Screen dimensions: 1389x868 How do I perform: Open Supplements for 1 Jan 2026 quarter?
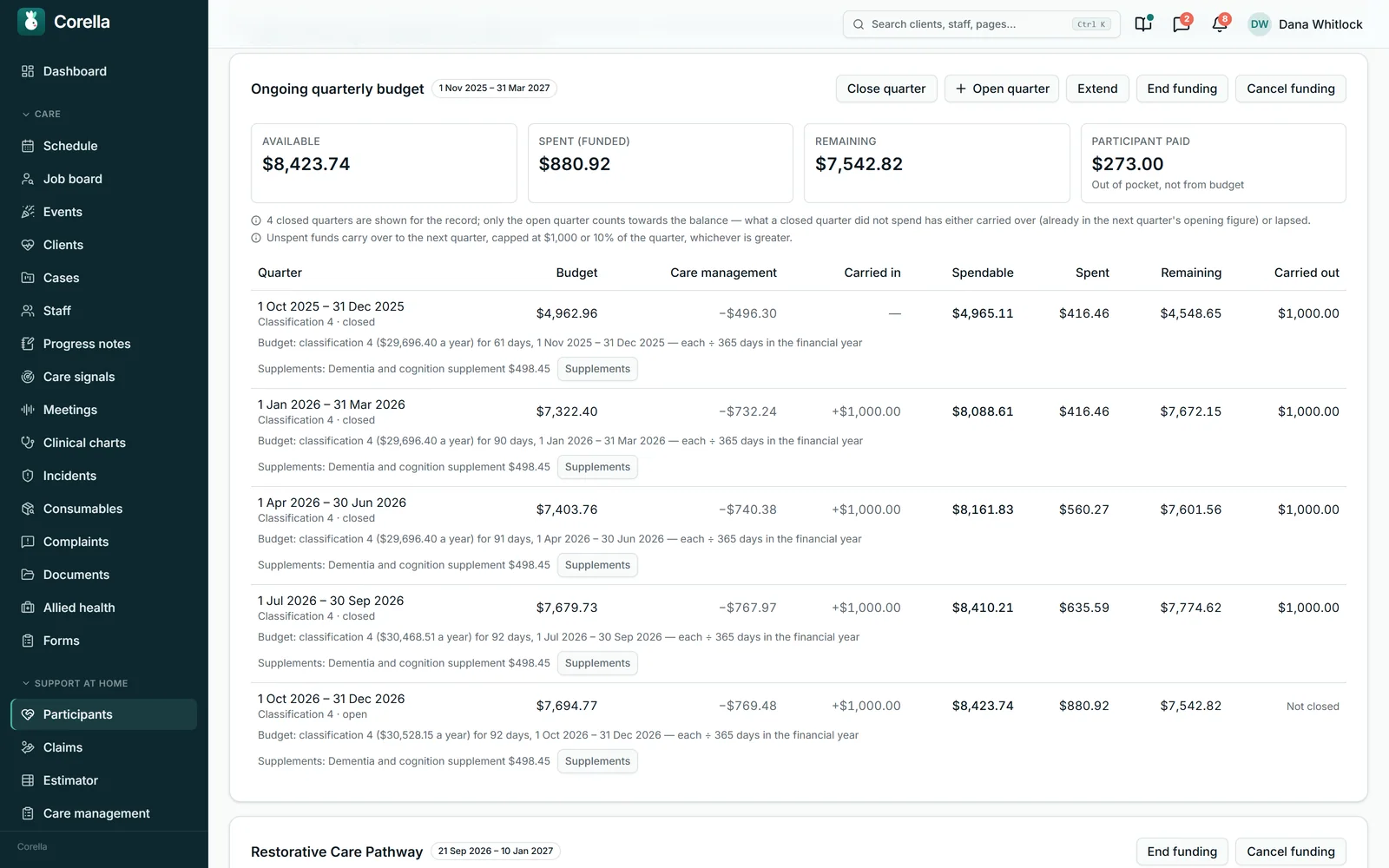[x=597, y=467]
